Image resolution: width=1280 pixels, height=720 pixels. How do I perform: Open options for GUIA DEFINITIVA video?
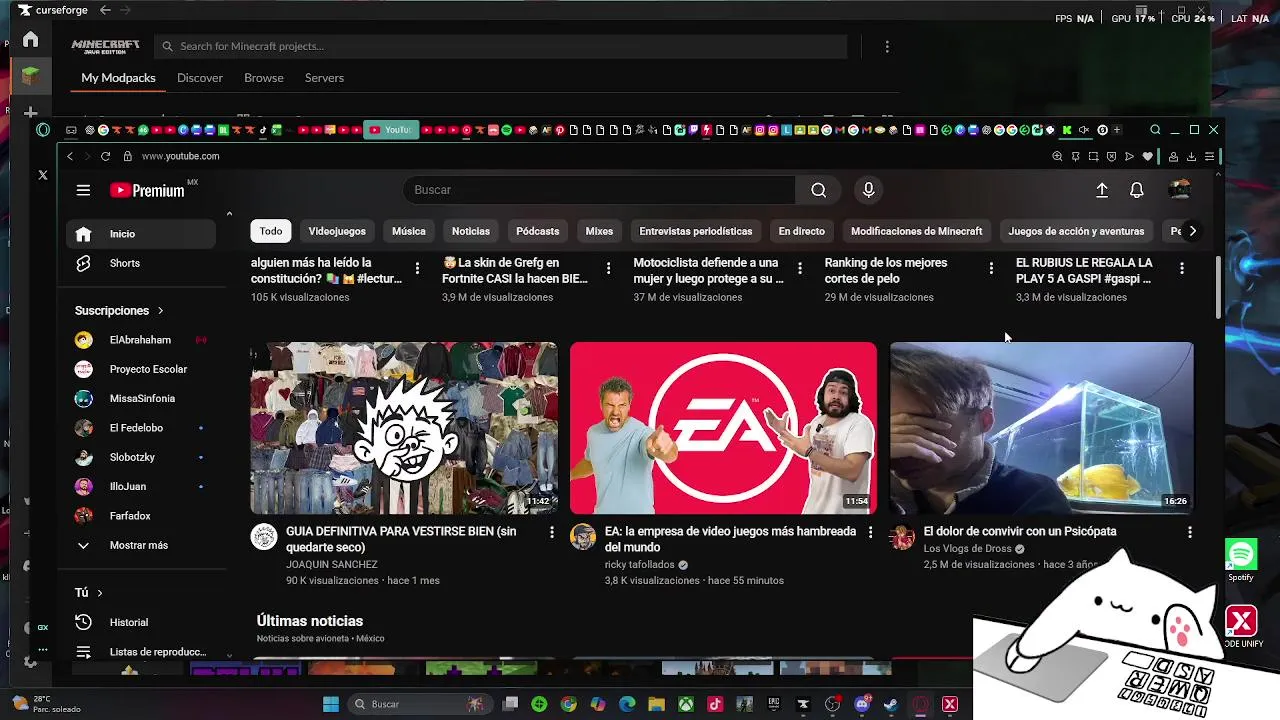click(x=551, y=532)
